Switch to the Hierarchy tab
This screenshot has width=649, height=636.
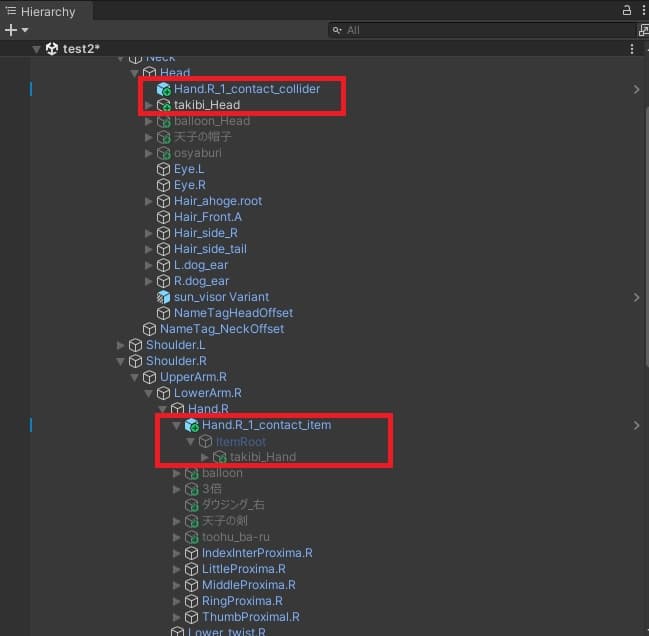click(x=40, y=11)
